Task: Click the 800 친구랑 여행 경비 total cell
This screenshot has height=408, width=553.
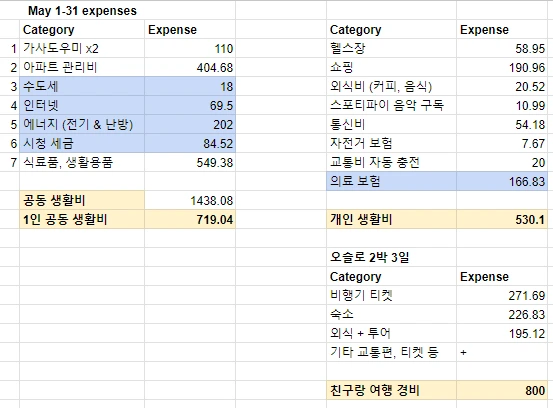Action: pyautogui.click(x=502, y=390)
